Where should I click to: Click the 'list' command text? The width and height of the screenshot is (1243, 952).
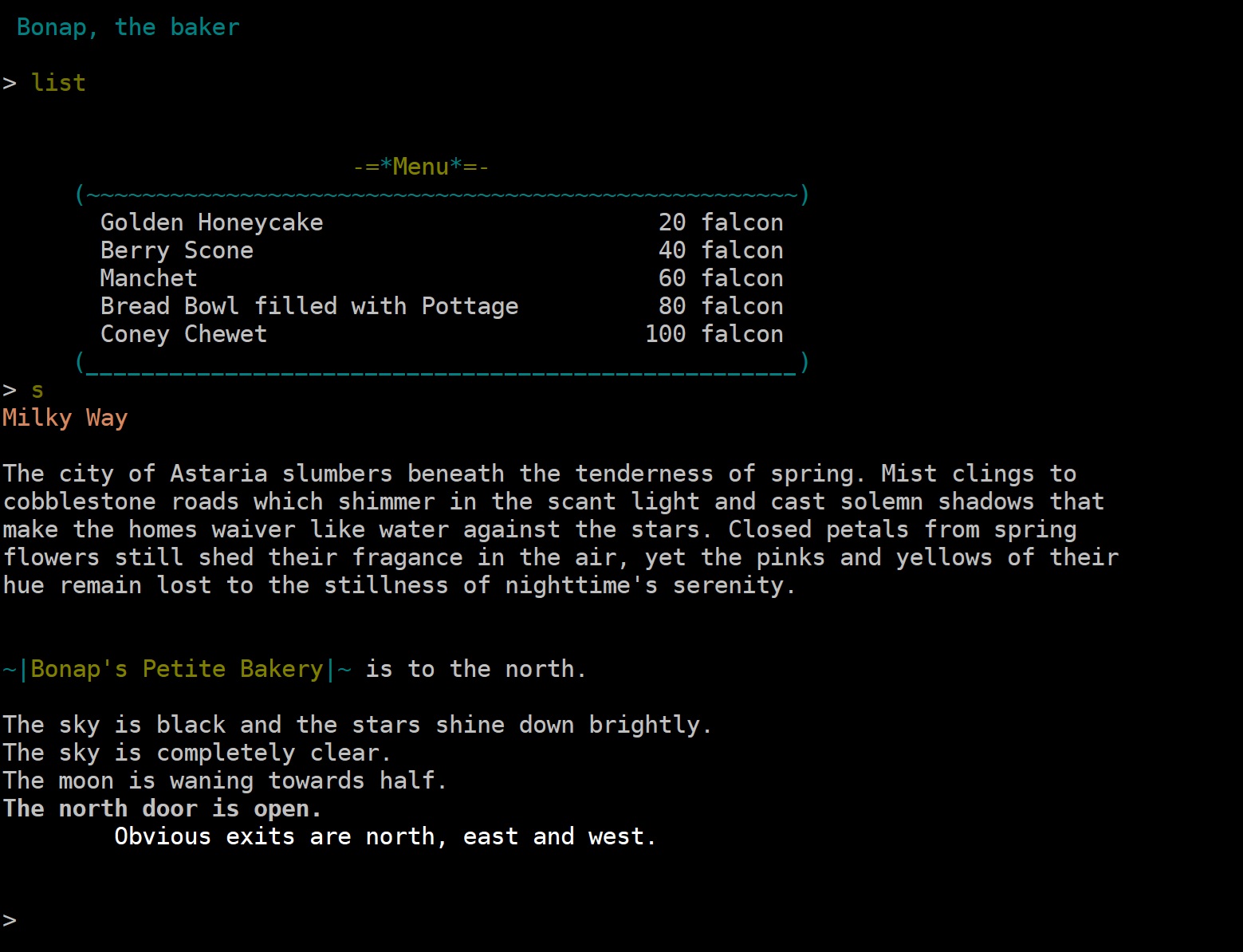tap(58, 83)
